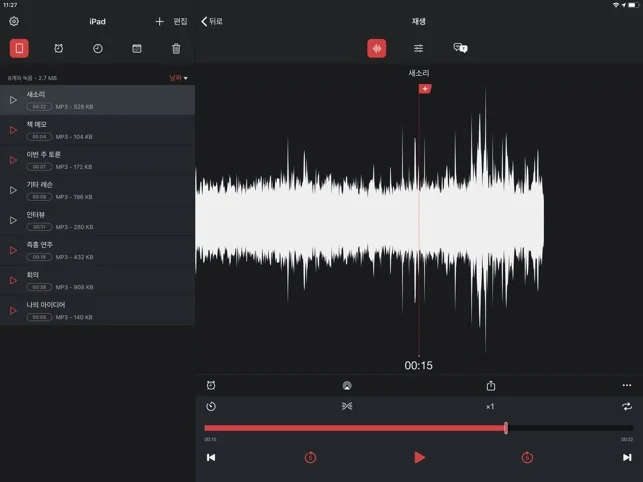Open the 날짜 sort dropdown

pos(178,78)
